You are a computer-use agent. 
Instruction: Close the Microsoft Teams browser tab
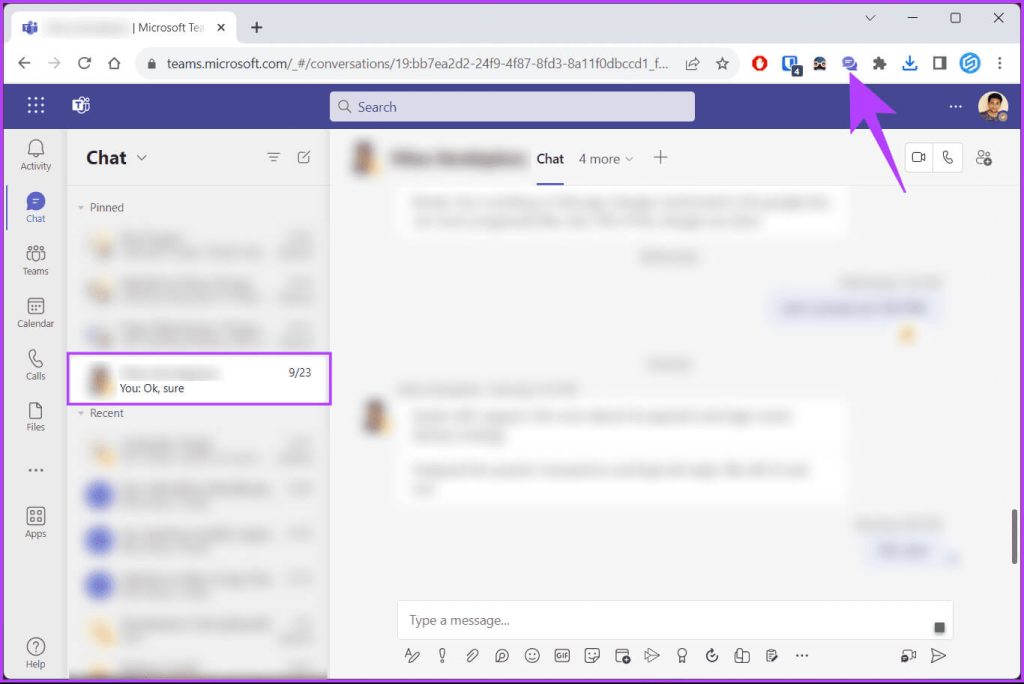click(x=221, y=27)
